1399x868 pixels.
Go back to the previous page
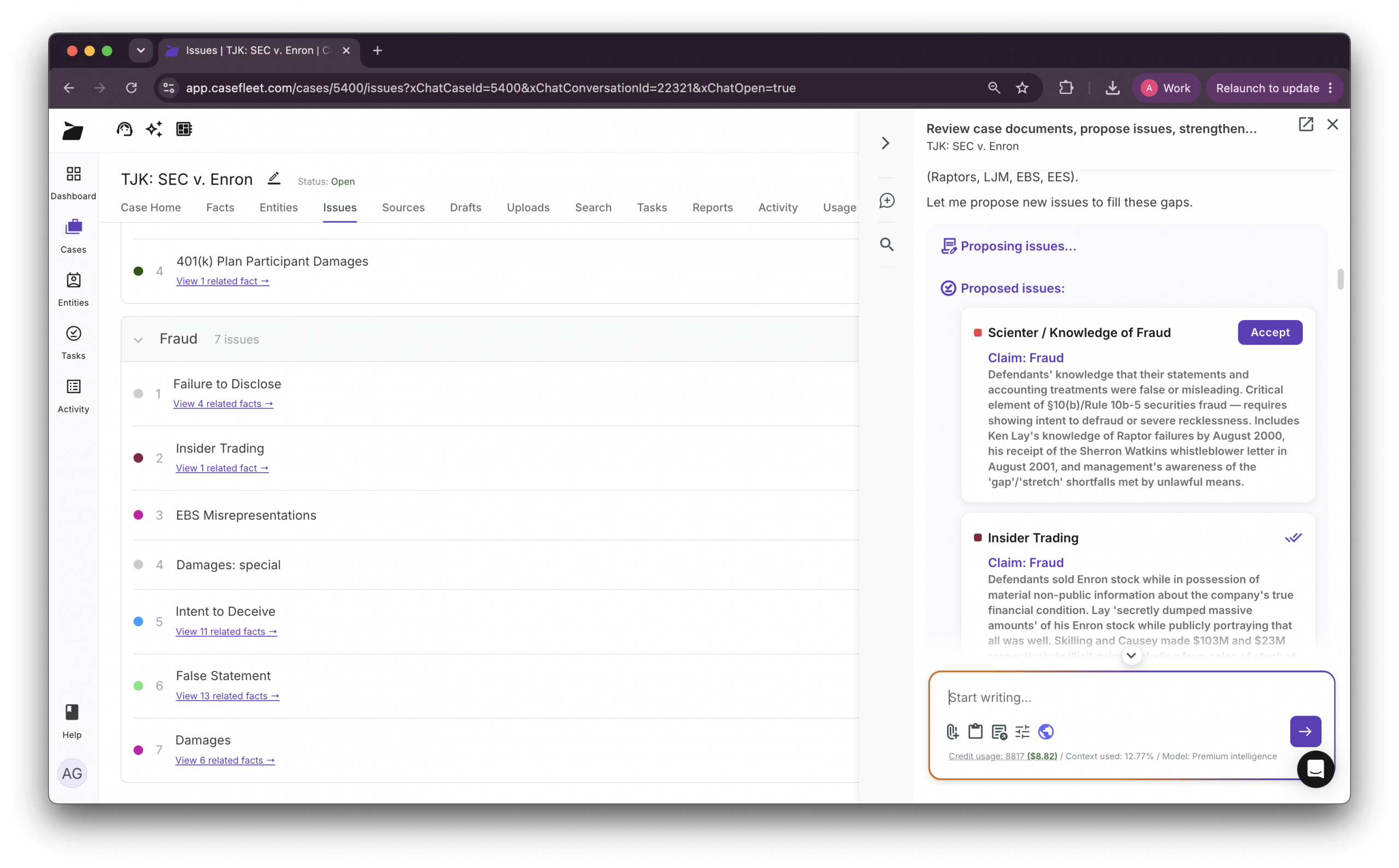click(x=69, y=88)
